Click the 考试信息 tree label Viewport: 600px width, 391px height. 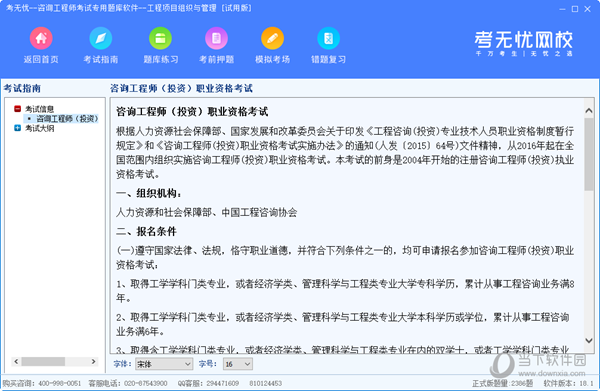coord(39,109)
